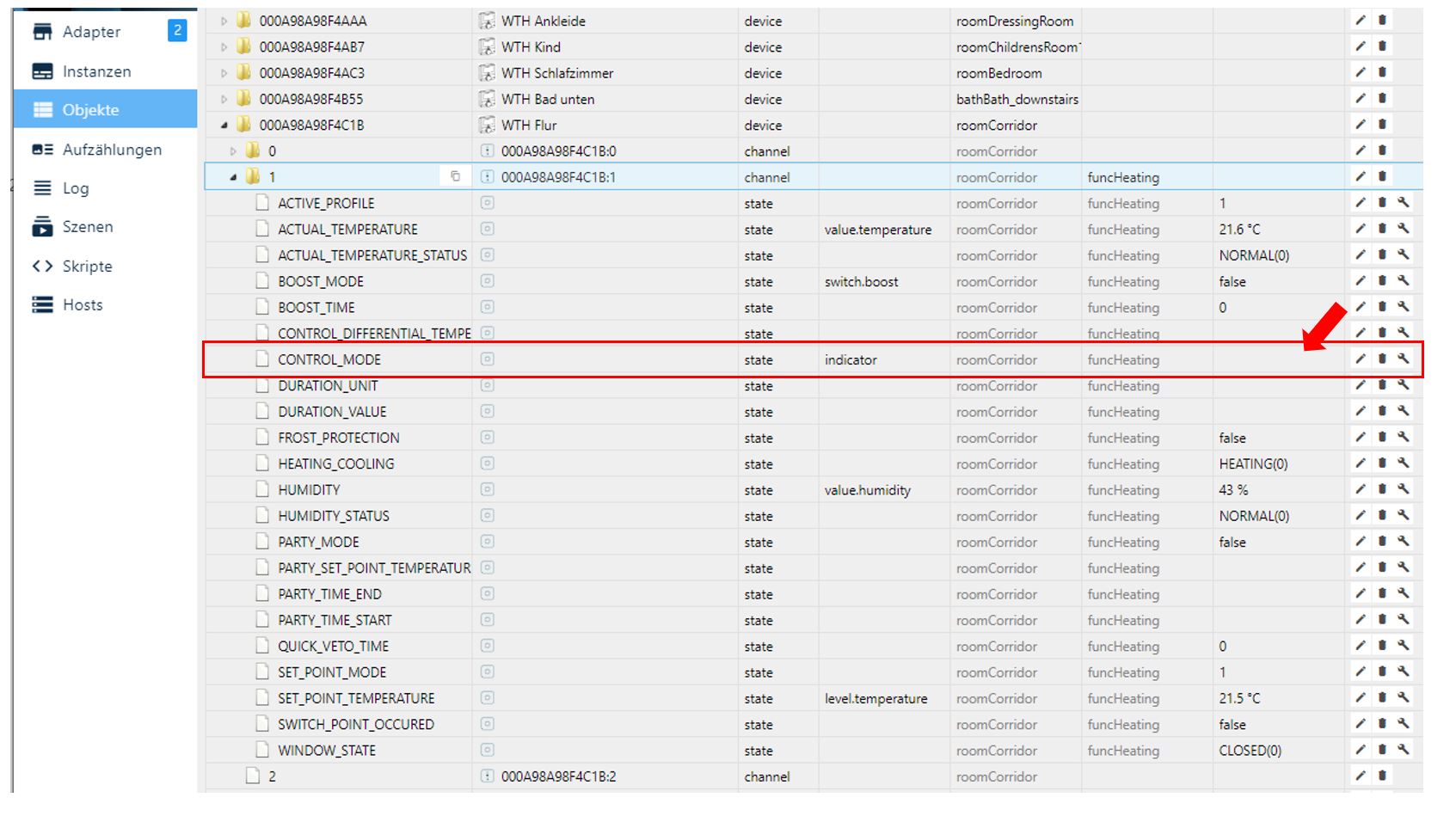The image size is (1456, 816).
Task: Edit the SET_POINT_TEMPERATURE state
Action: tap(1361, 698)
